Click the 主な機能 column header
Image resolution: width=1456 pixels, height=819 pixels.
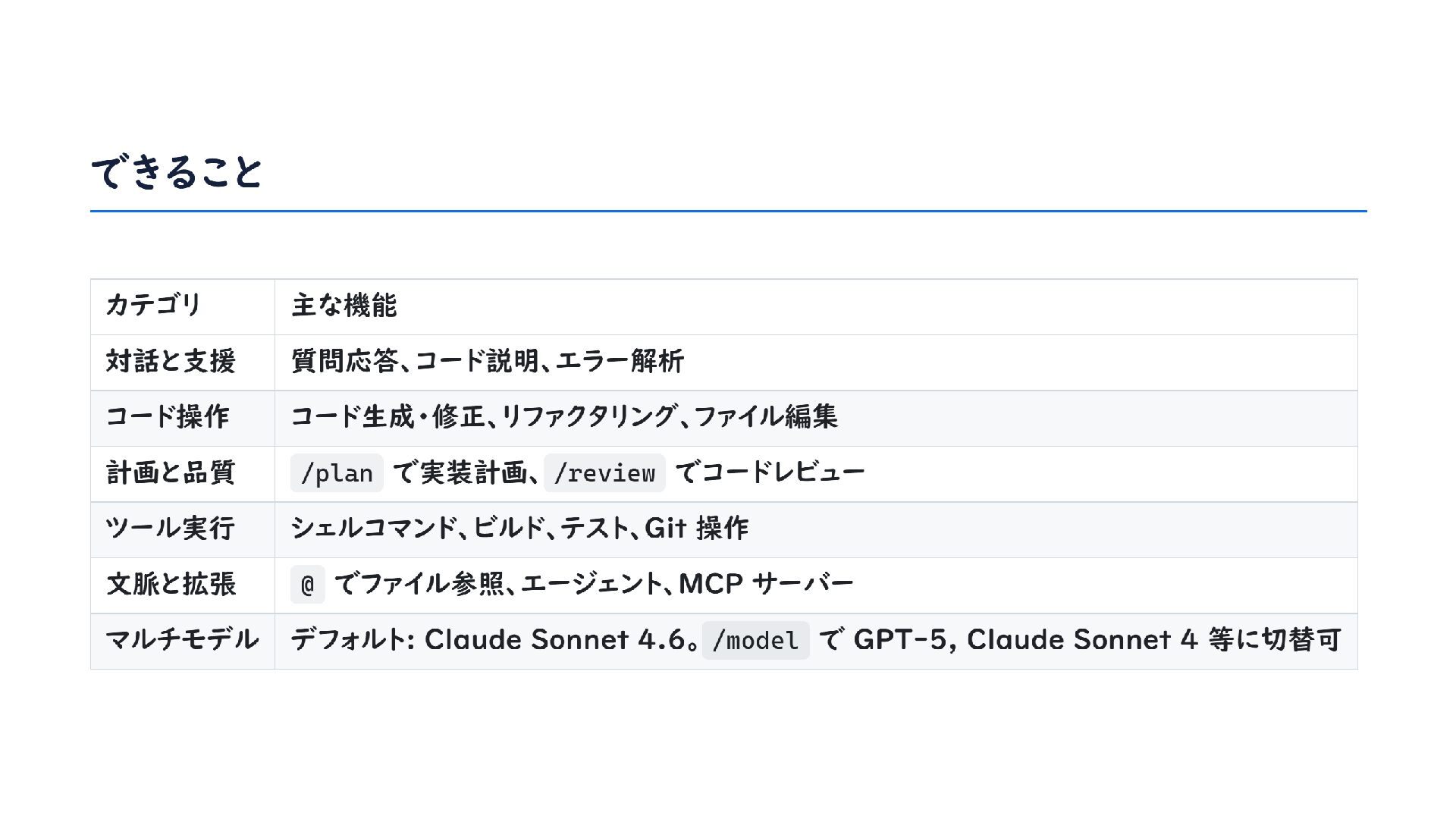coord(344,306)
